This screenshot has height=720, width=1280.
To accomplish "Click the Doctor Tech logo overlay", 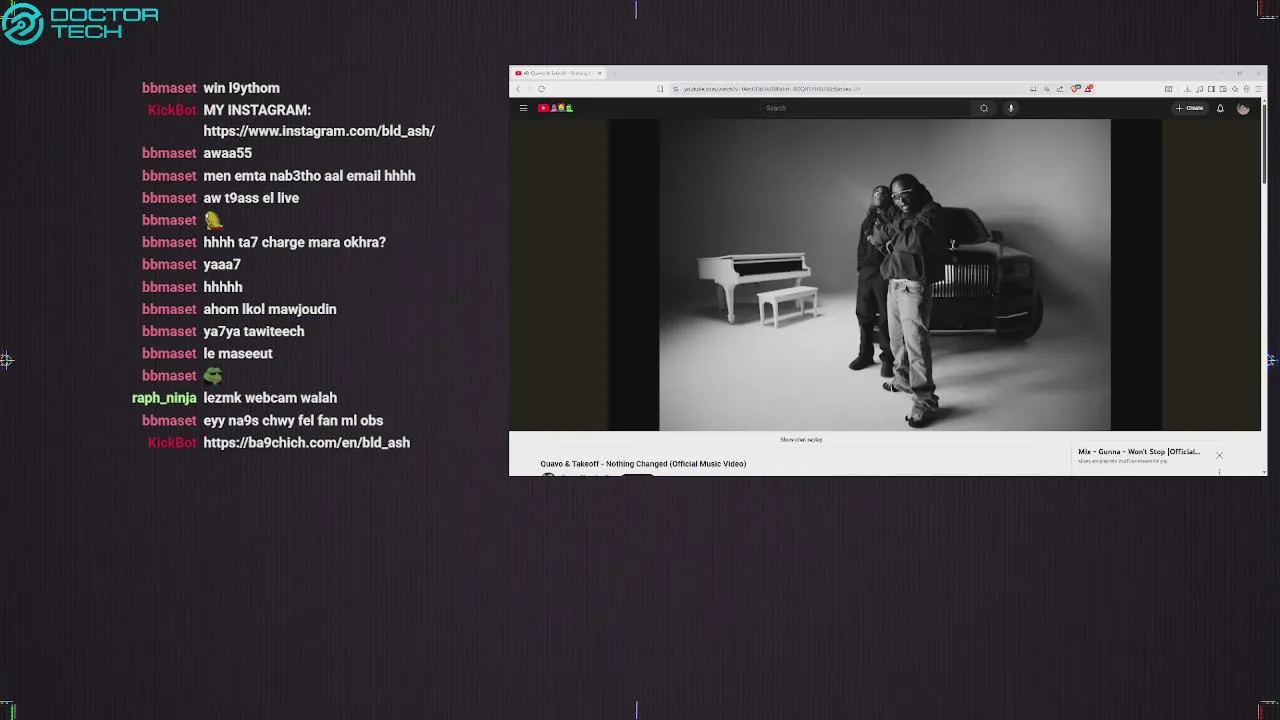I will point(80,23).
